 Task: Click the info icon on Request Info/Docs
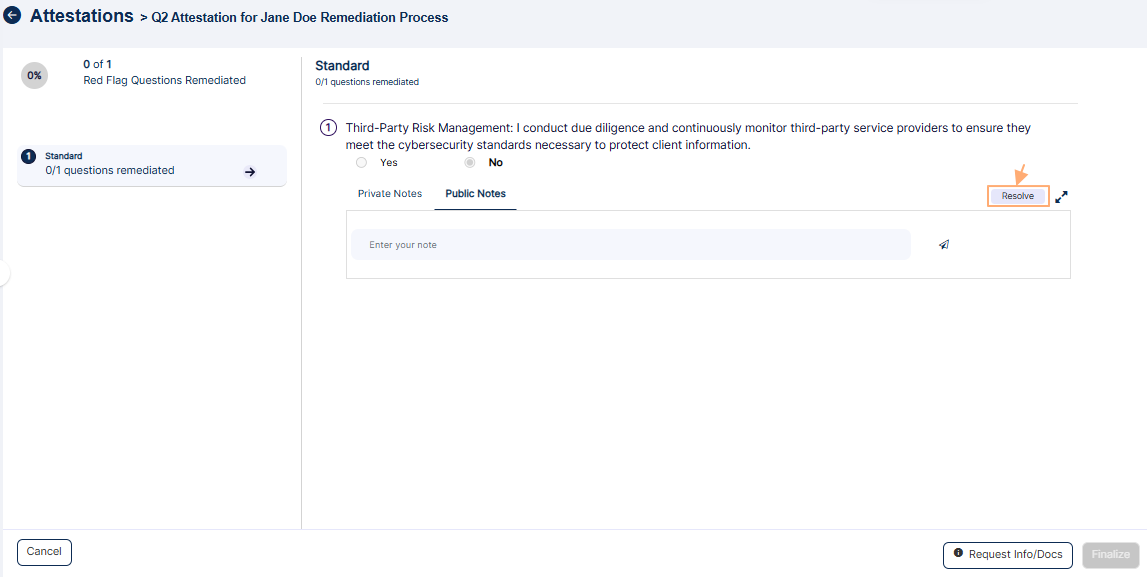959,554
